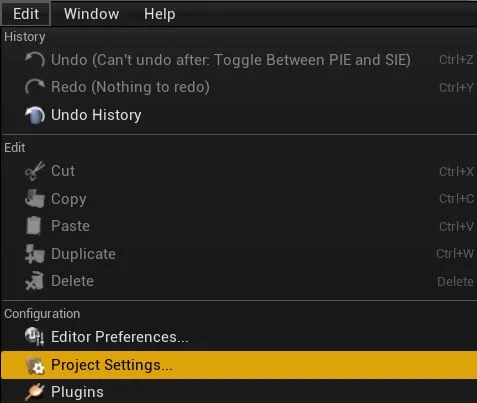
Task: Click the Duplicate icon
Action: (x=35, y=254)
